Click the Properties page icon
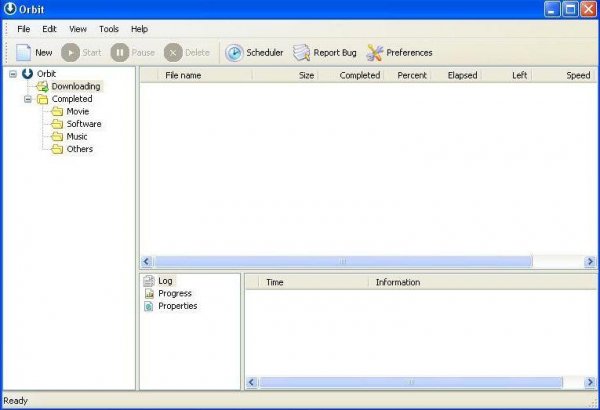Screen dimensions: 600x410 point(149,306)
